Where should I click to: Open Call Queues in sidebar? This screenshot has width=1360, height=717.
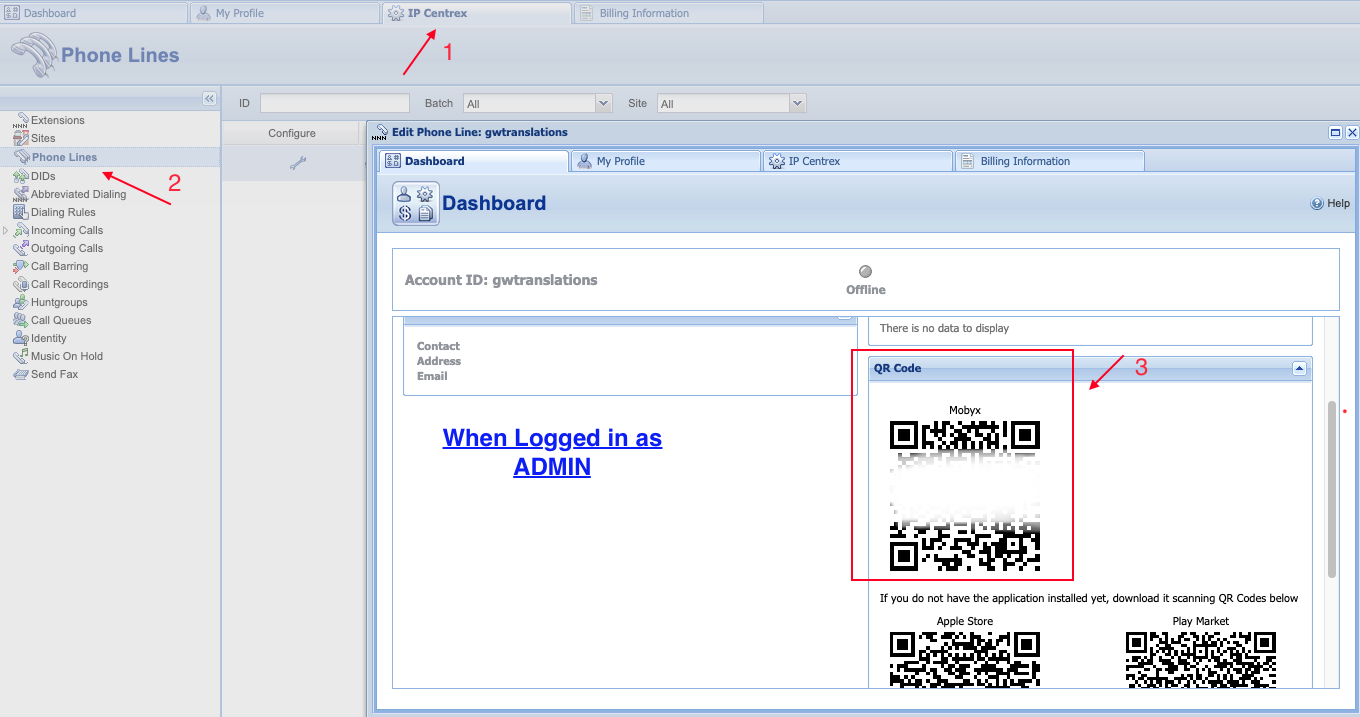tap(61, 320)
